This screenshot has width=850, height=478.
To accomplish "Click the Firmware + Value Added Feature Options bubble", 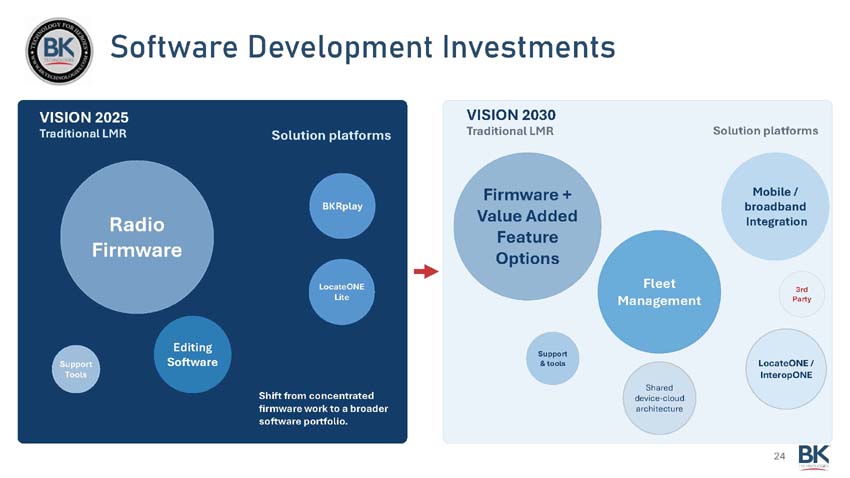I will click(x=527, y=226).
